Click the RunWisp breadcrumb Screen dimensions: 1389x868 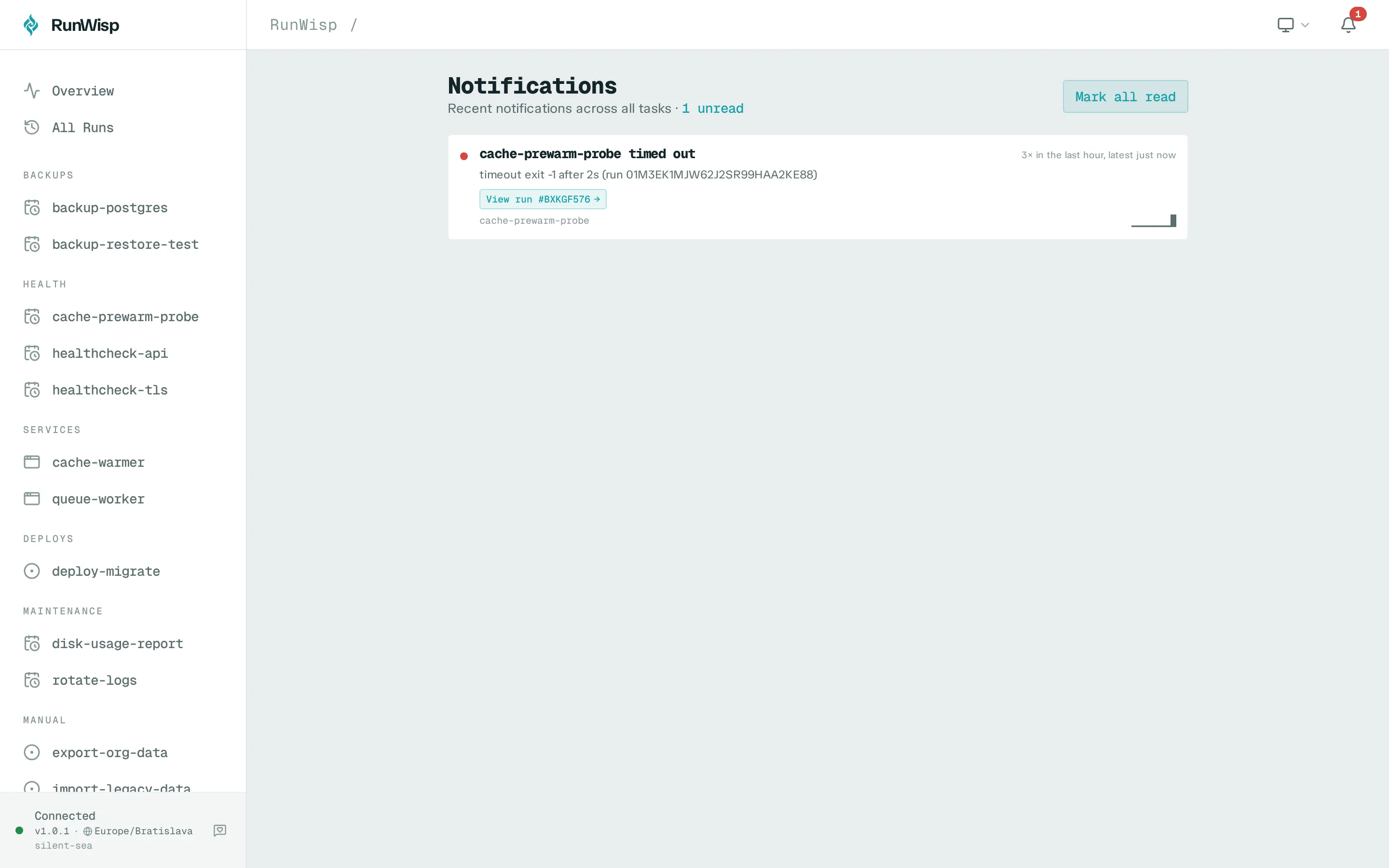coord(304,25)
